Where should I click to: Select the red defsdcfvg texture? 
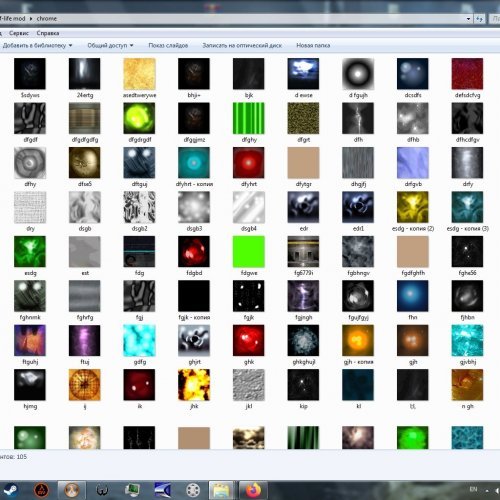(467, 74)
